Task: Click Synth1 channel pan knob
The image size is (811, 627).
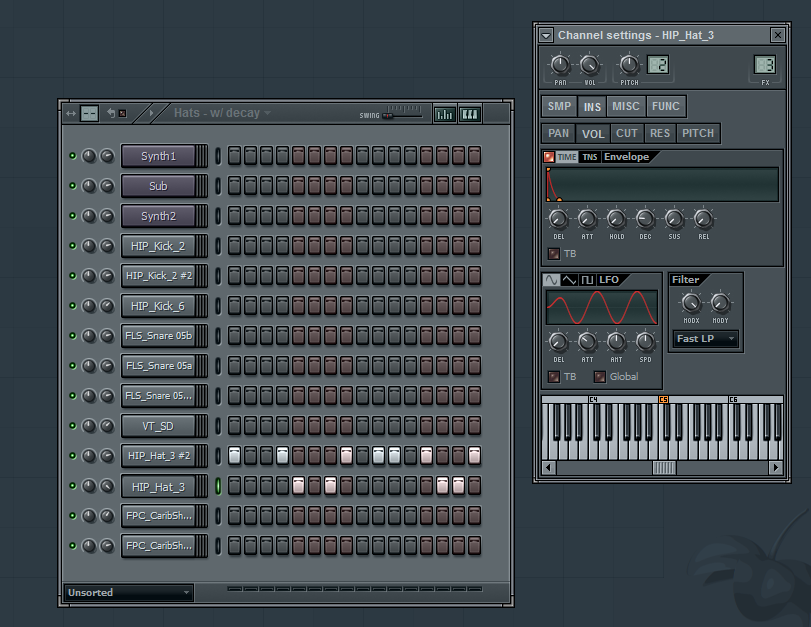Action: click(x=89, y=156)
